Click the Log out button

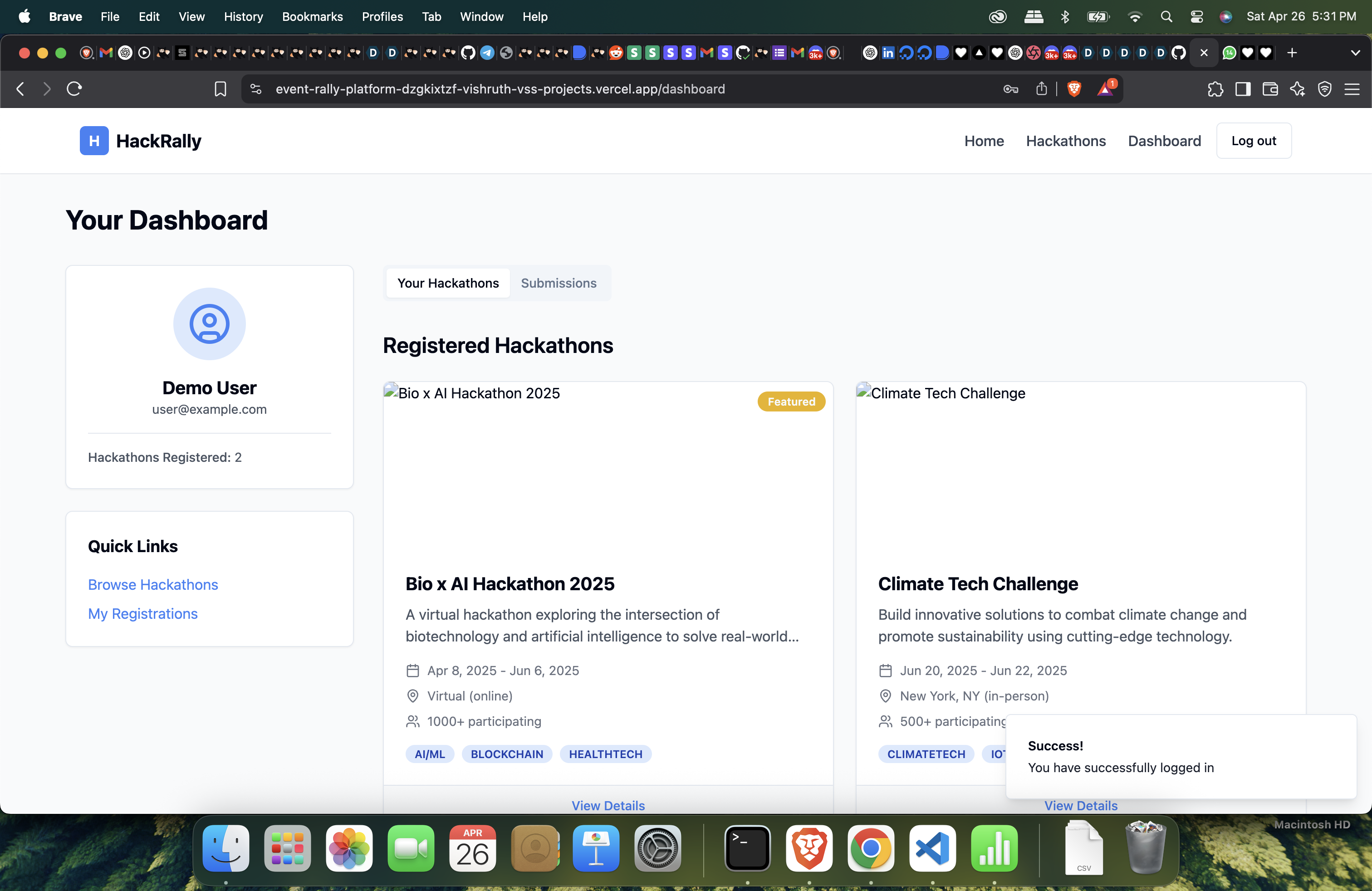(1253, 141)
